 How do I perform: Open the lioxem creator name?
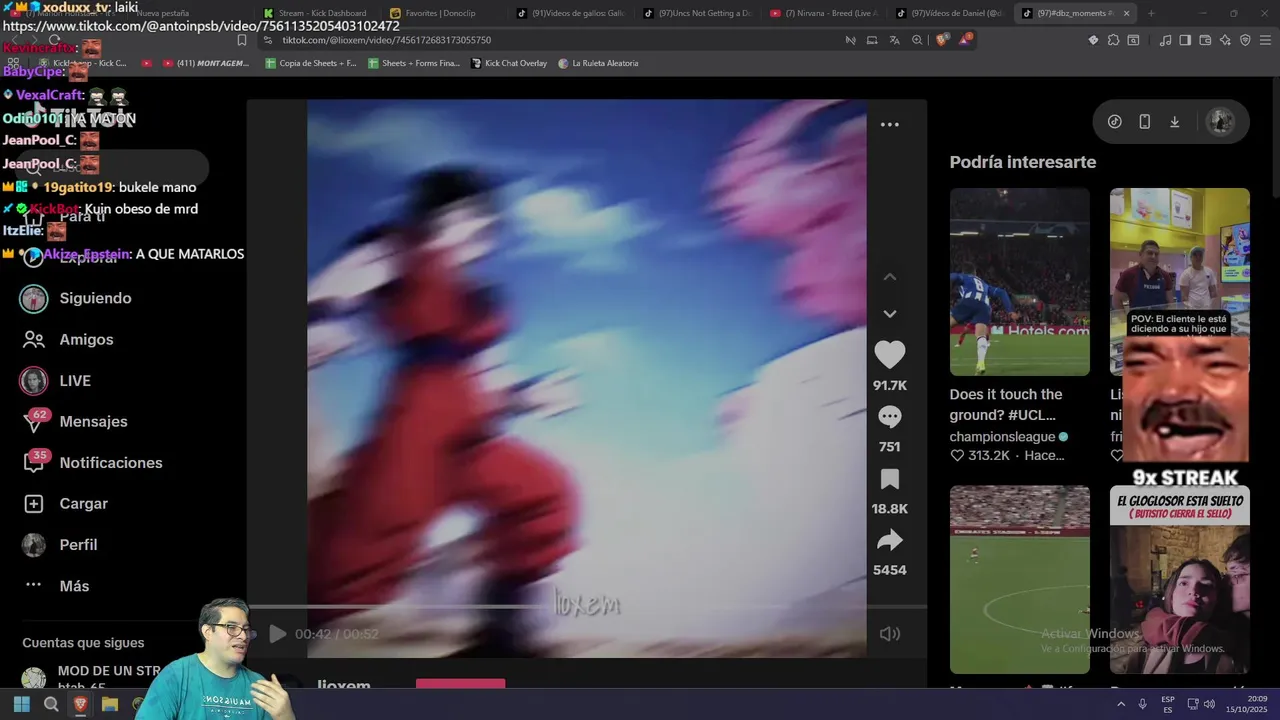coord(343,686)
